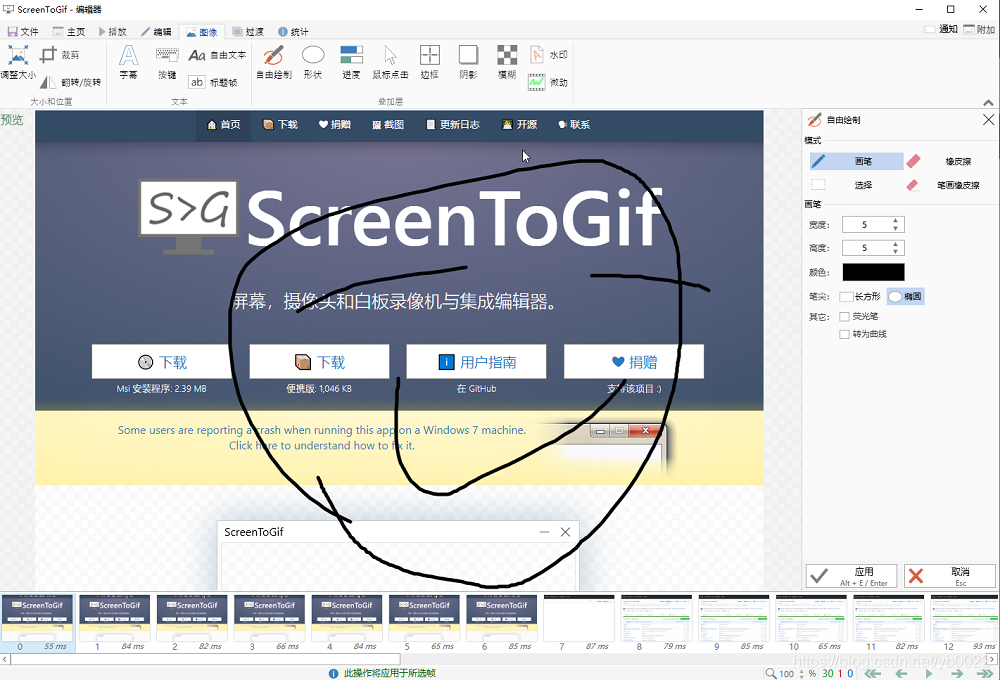This screenshot has height=680, width=1000.
Task: Increase the 宽度 width stepper value
Action: [x=895, y=221]
